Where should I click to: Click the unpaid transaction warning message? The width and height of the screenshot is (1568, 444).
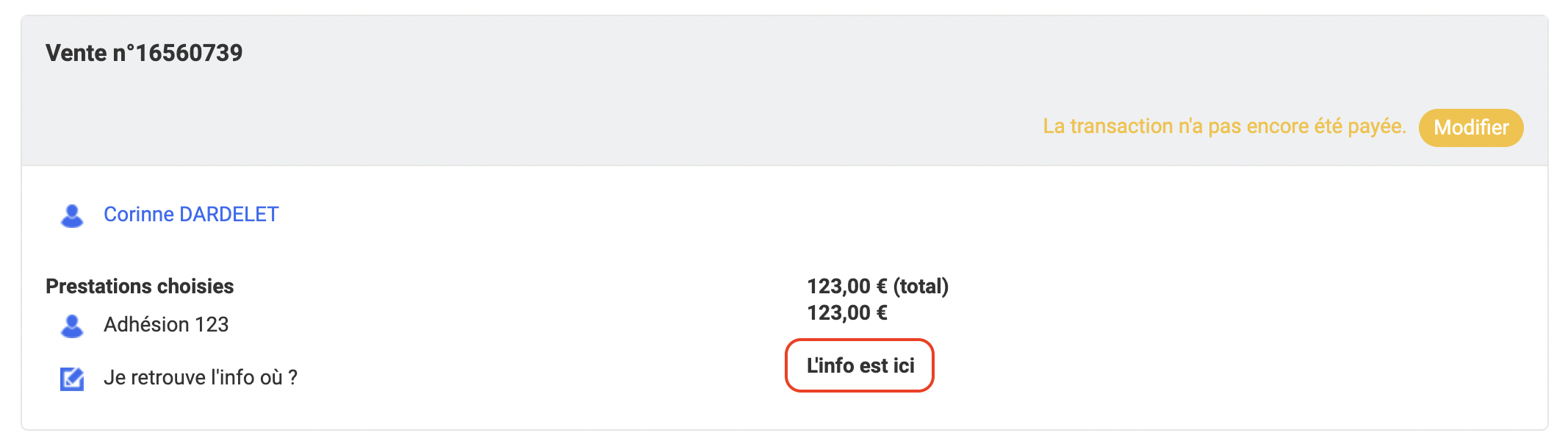[1224, 126]
